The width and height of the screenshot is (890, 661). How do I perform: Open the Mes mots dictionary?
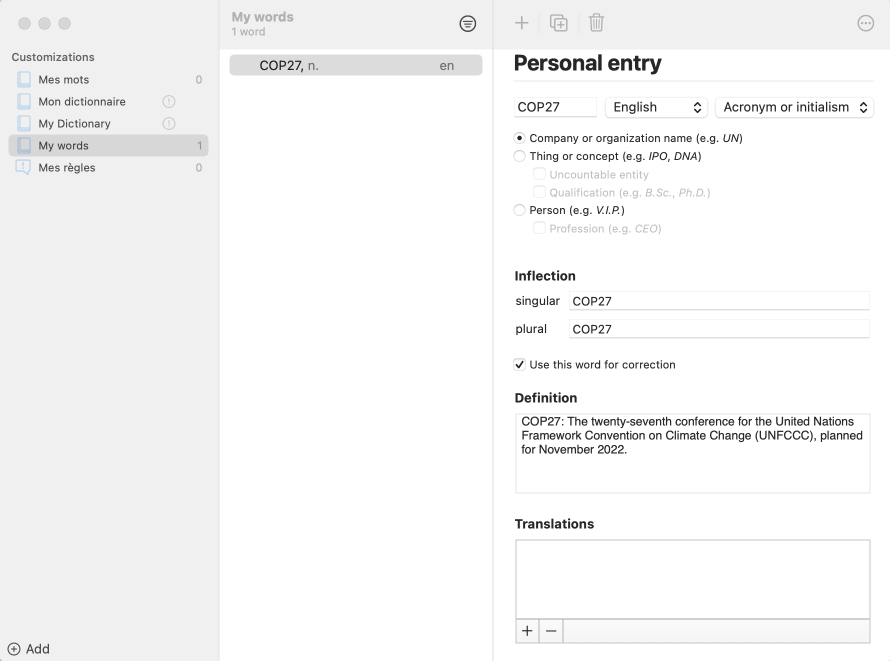(108, 79)
